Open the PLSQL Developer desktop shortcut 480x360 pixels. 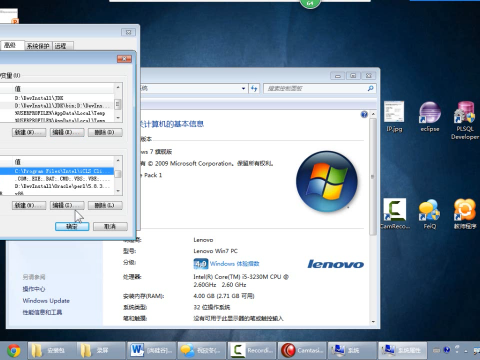pyautogui.click(x=465, y=121)
